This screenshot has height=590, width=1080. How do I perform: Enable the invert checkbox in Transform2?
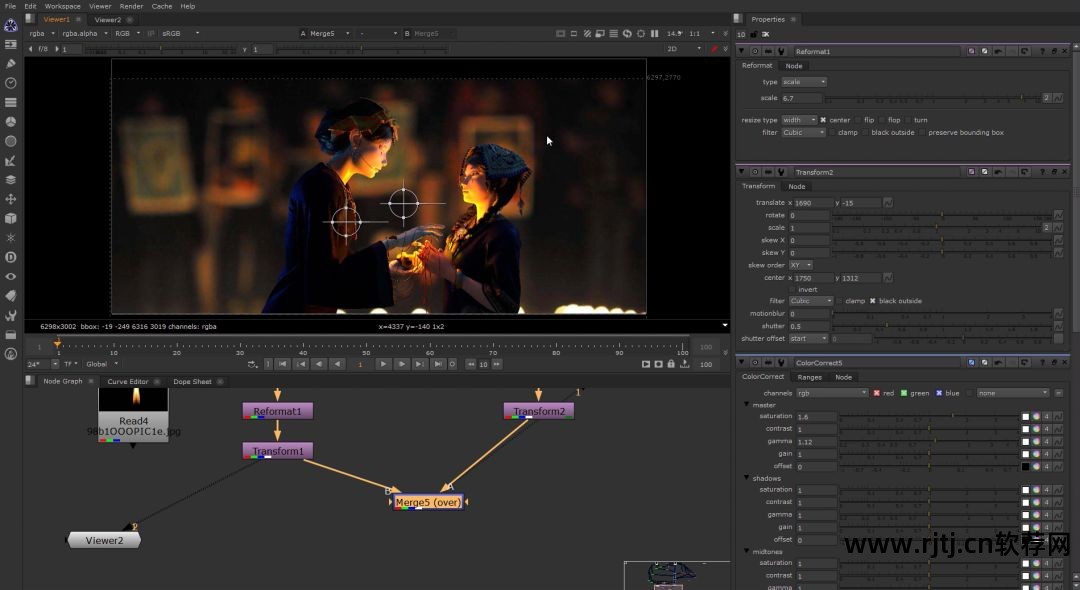point(792,290)
